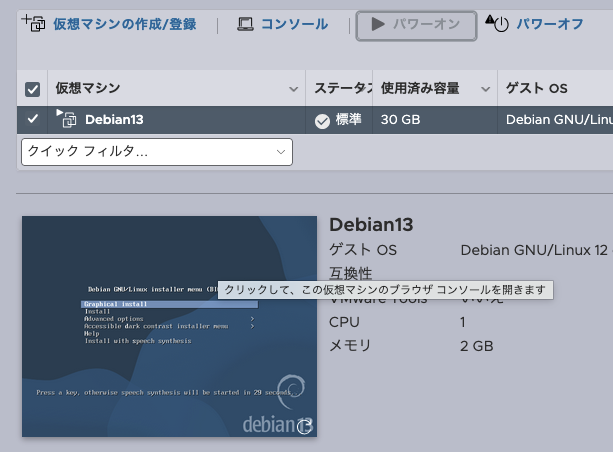This screenshot has height=452, width=613.
Task: Open 仮想マシンの作成/登録 link
Action: pos(125,24)
